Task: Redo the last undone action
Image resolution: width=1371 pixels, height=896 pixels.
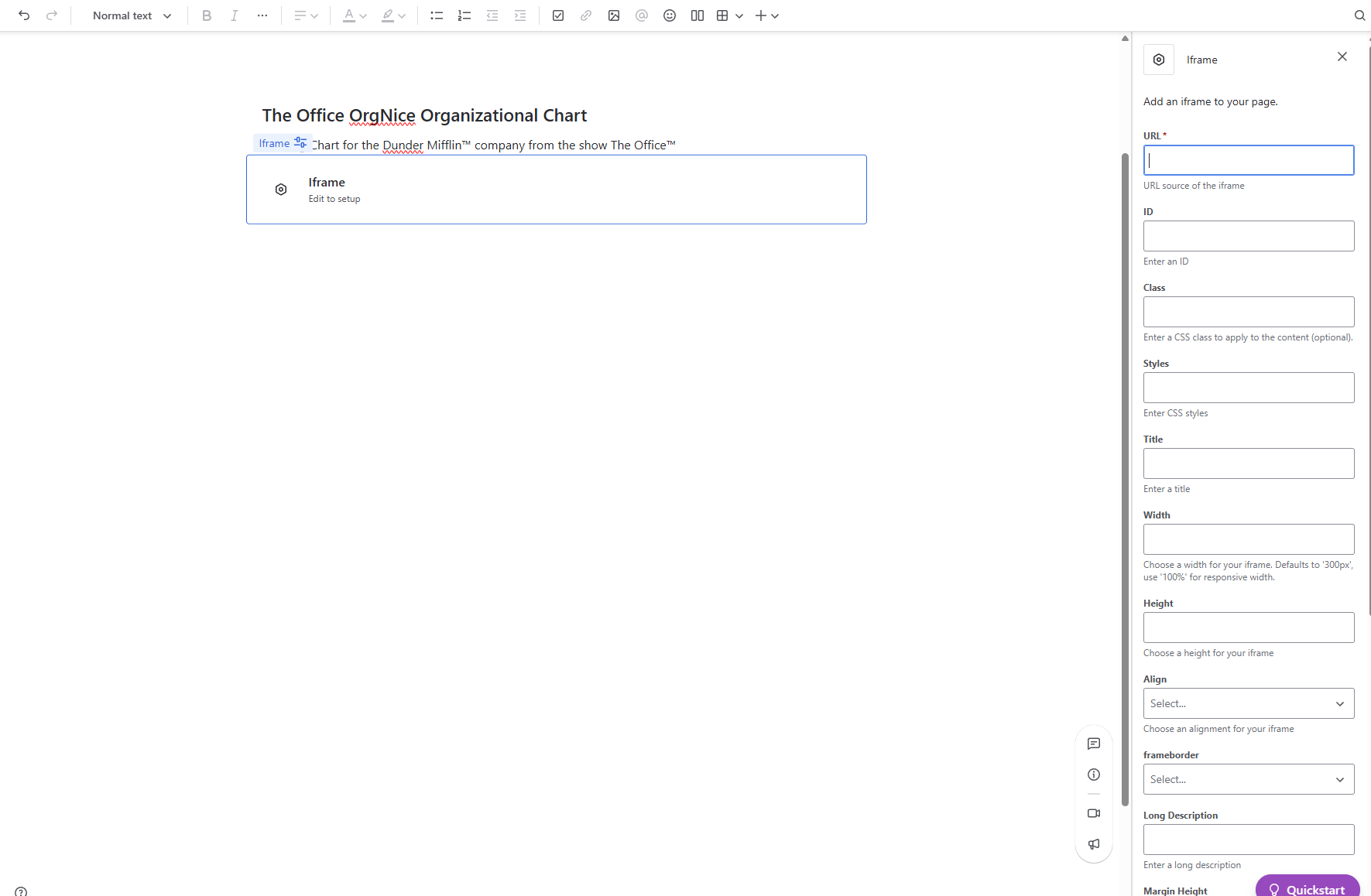Action: tap(52, 15)
